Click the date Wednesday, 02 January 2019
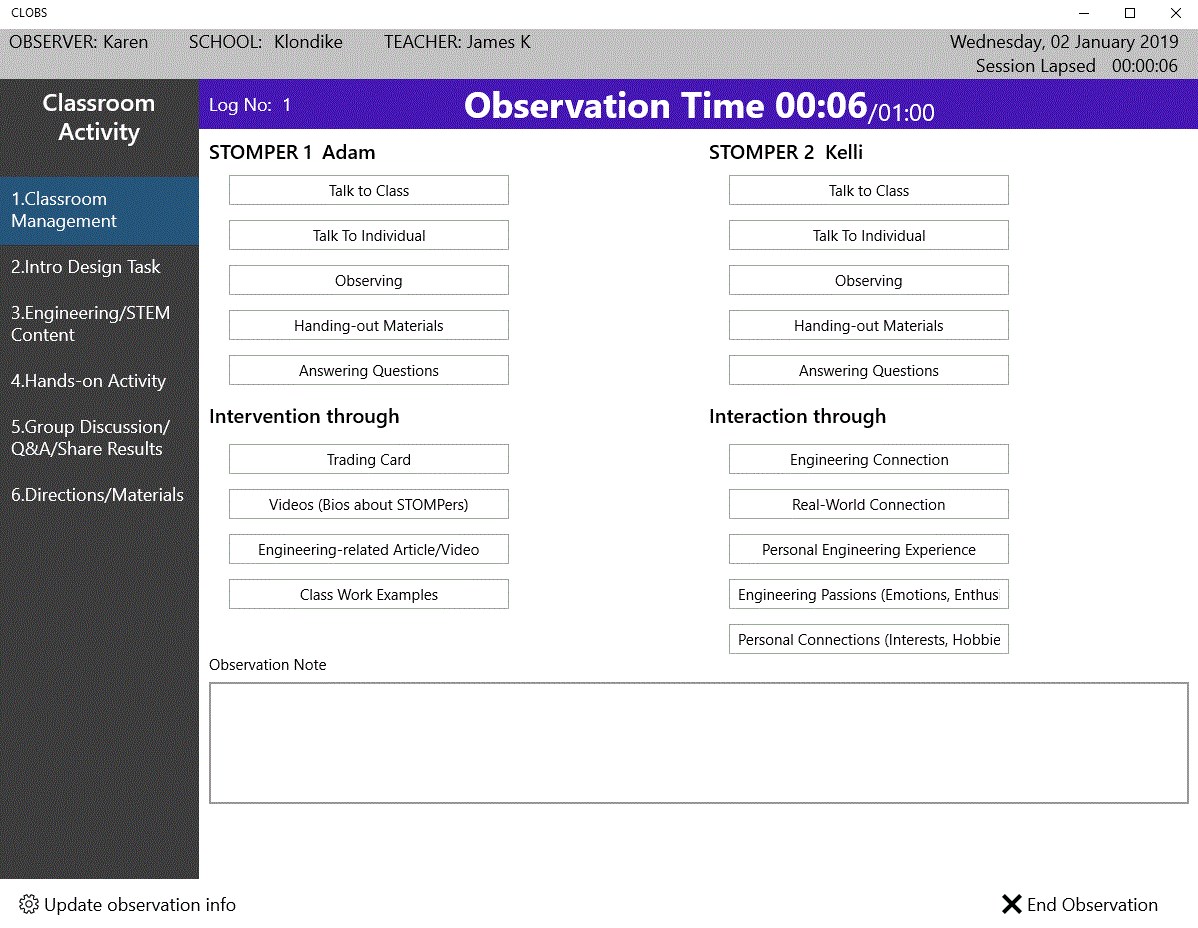 (1064, 41)
